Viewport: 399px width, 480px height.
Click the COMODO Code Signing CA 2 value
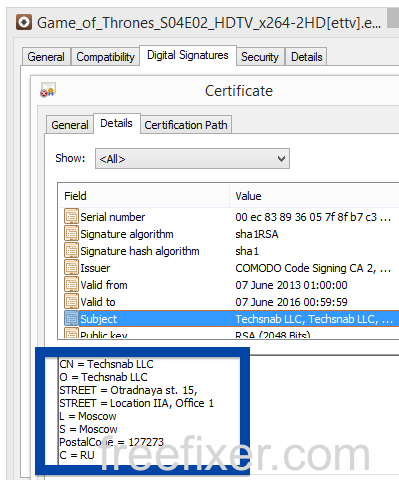(313, 268)
